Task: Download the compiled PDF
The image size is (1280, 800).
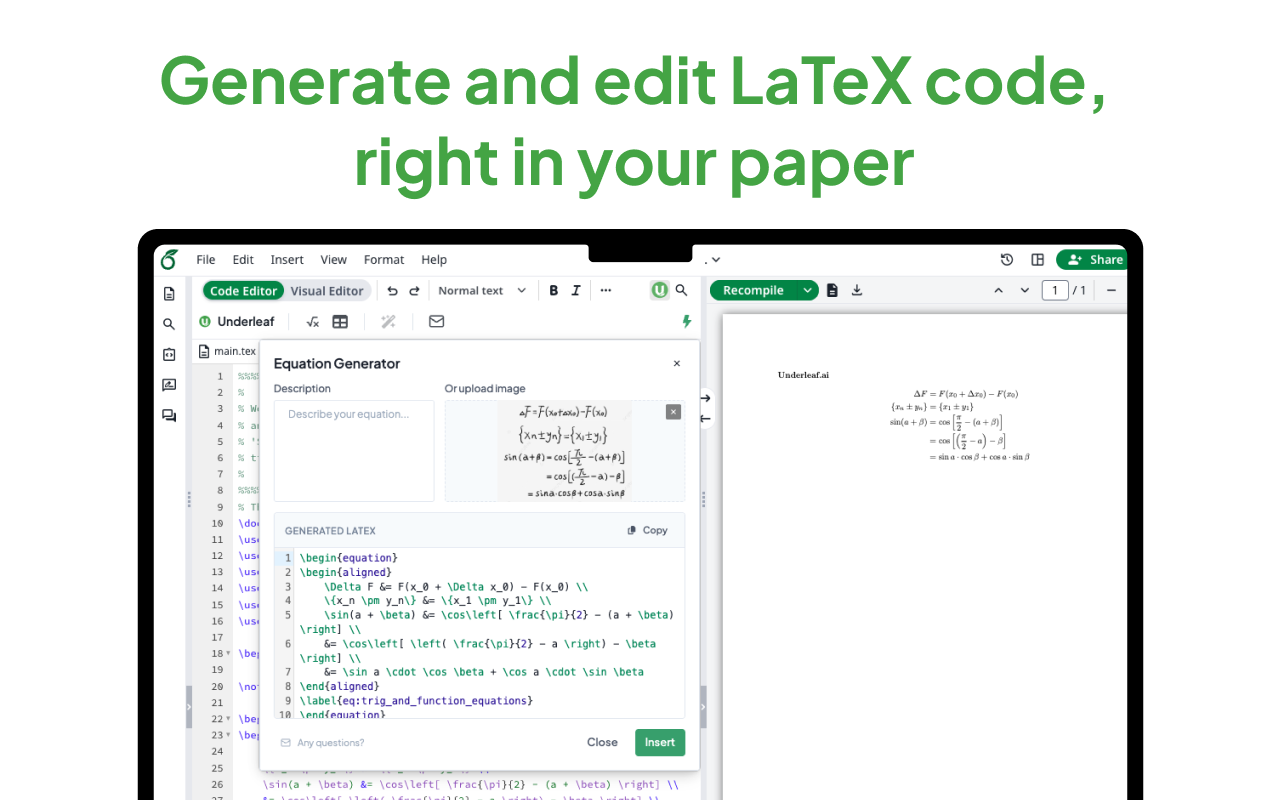Action: [857, 290]
